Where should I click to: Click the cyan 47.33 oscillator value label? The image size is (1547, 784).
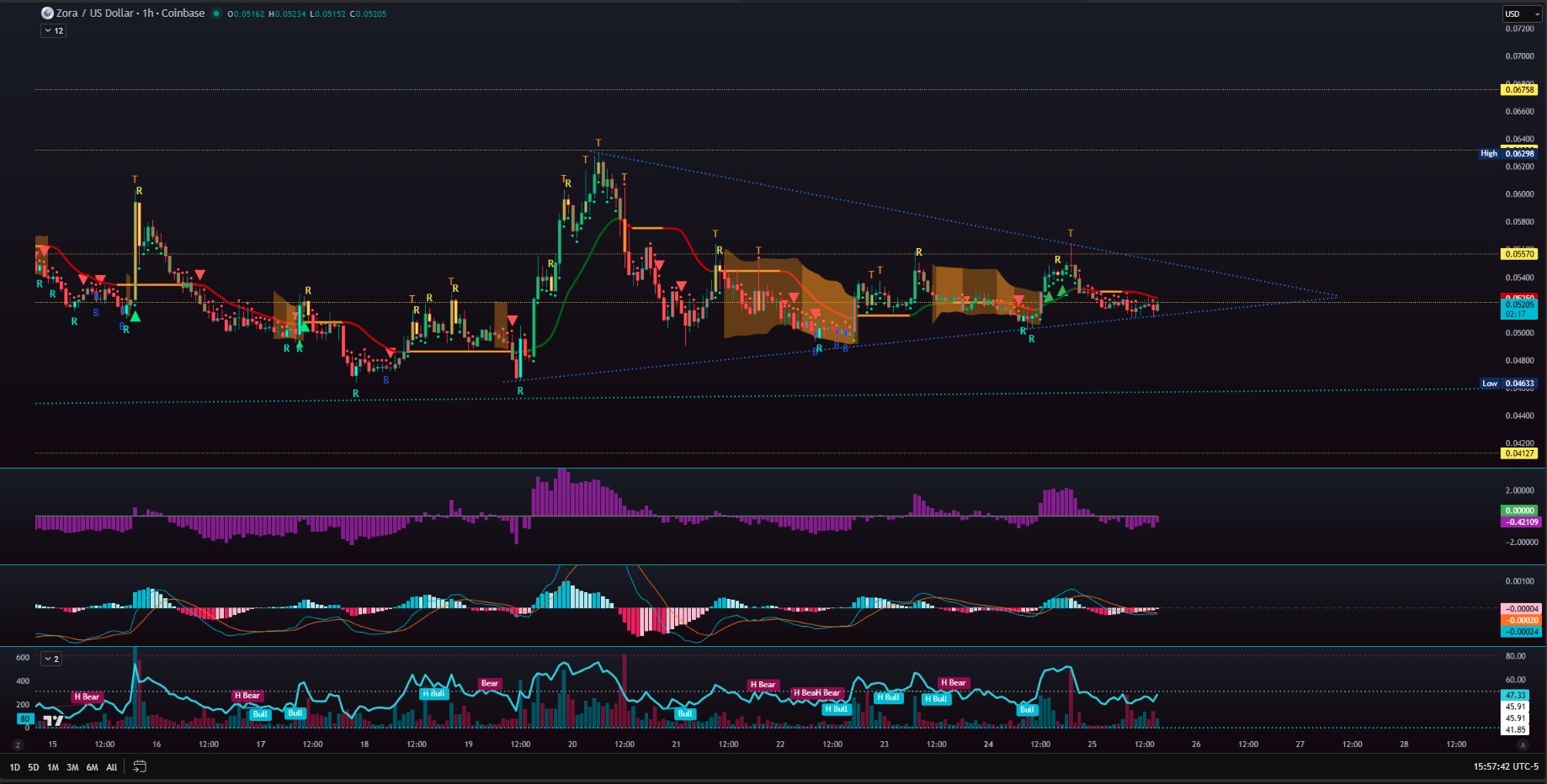[x=1515, y=695]
